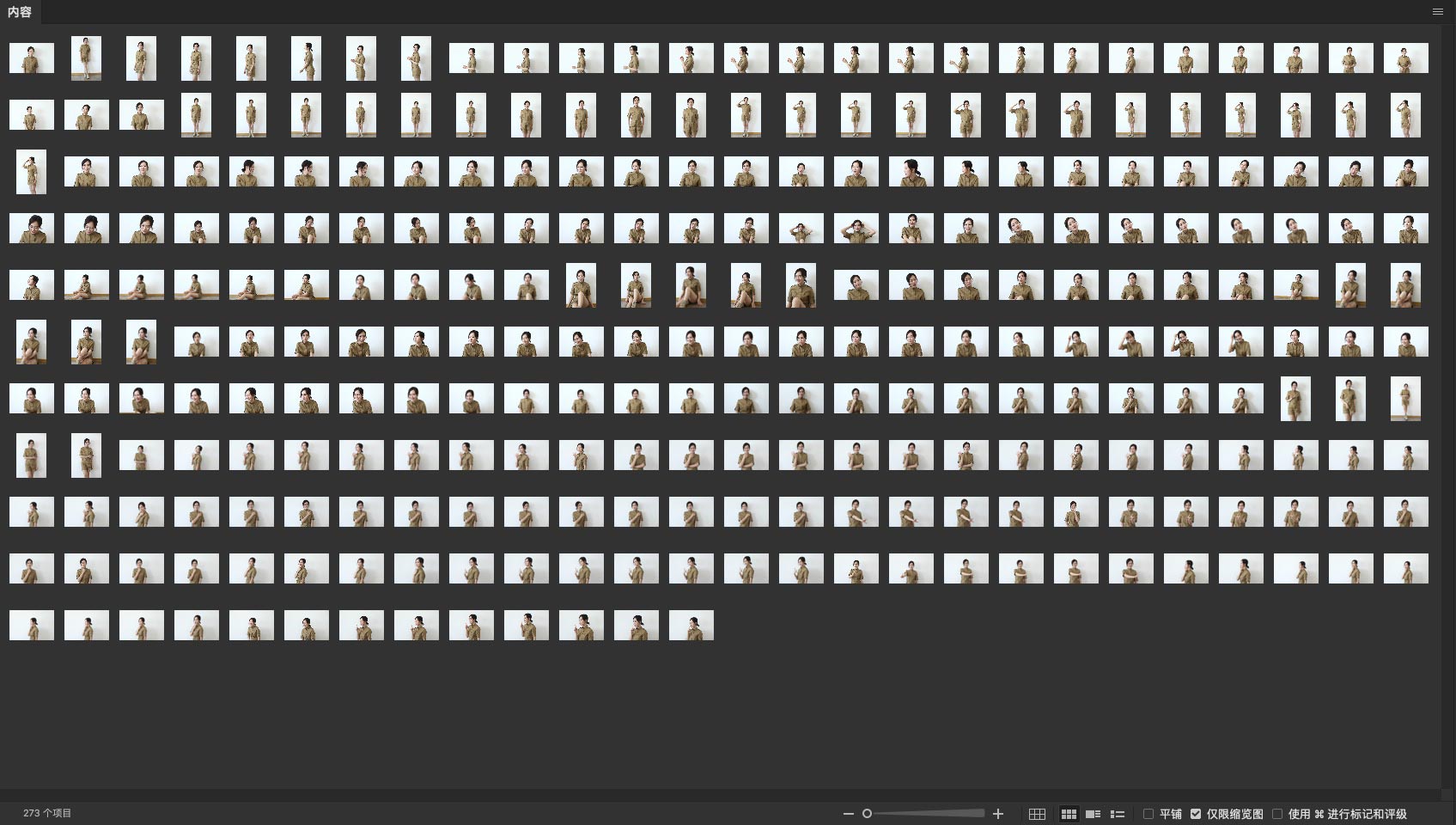Select the first thumbnail in the top row
This screenshot has width=1456, height=825.
pyautogui.click(x=32, y=58)
